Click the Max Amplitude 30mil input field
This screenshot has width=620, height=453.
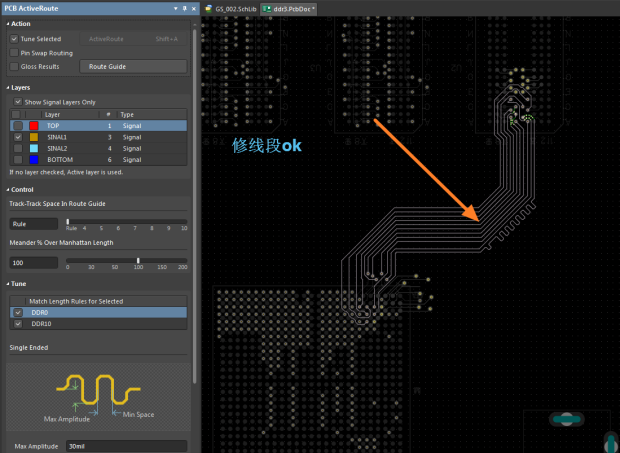(x=126, y=446)
